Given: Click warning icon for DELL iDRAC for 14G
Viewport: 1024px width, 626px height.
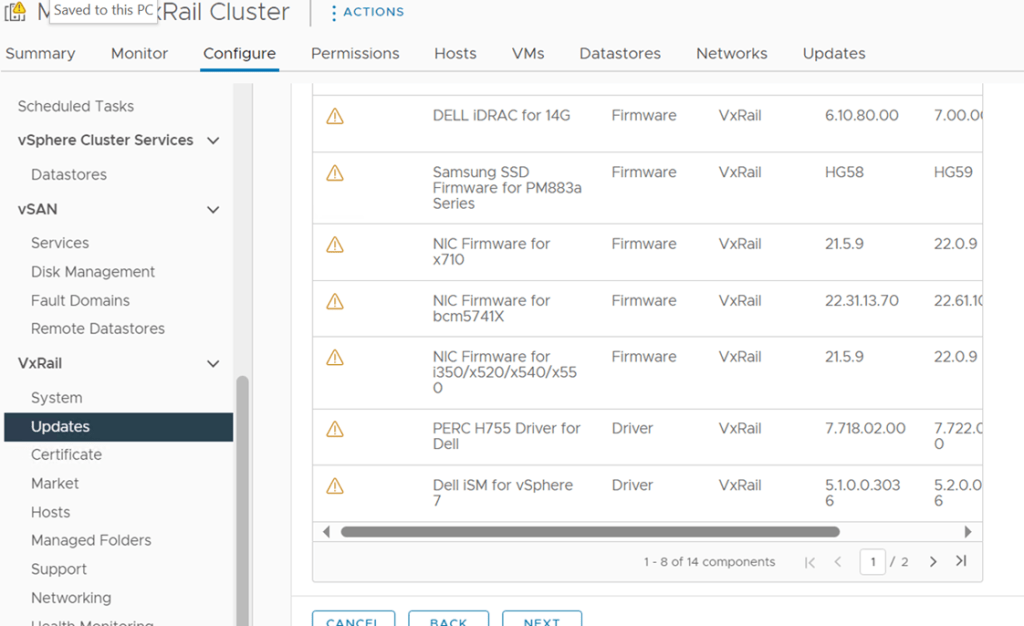Looking at the screenshot, I should [335, 116].
